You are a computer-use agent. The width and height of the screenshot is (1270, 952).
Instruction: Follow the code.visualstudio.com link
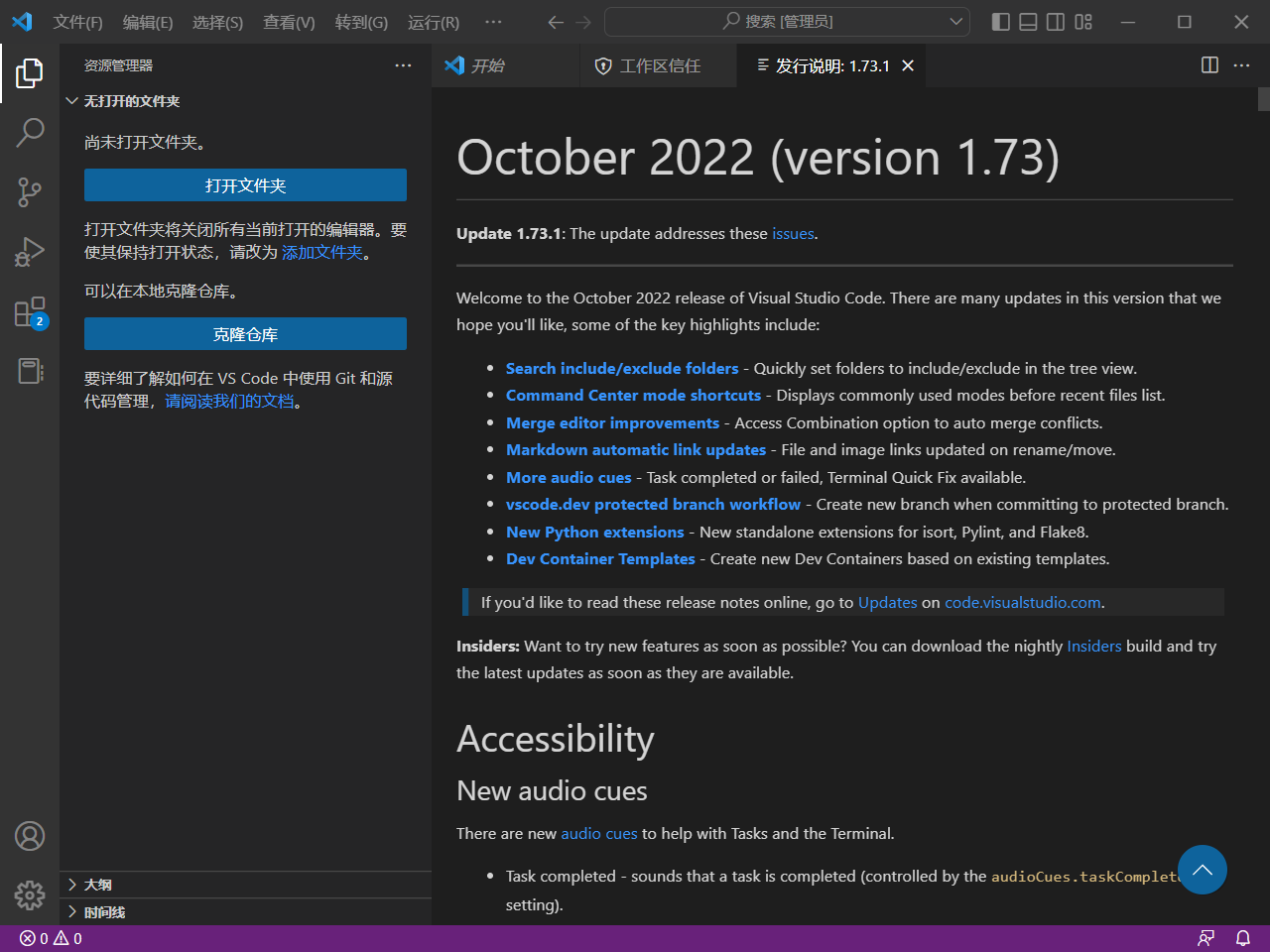coord(1022,602)
